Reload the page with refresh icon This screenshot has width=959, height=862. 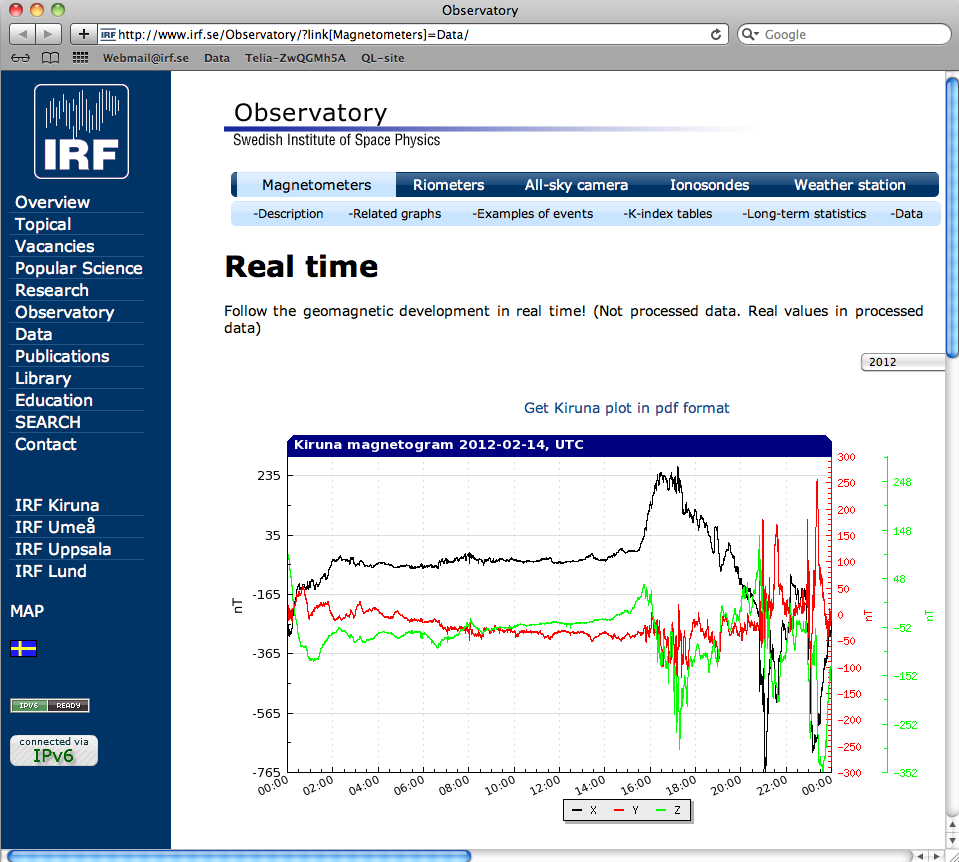click(716, 34)
